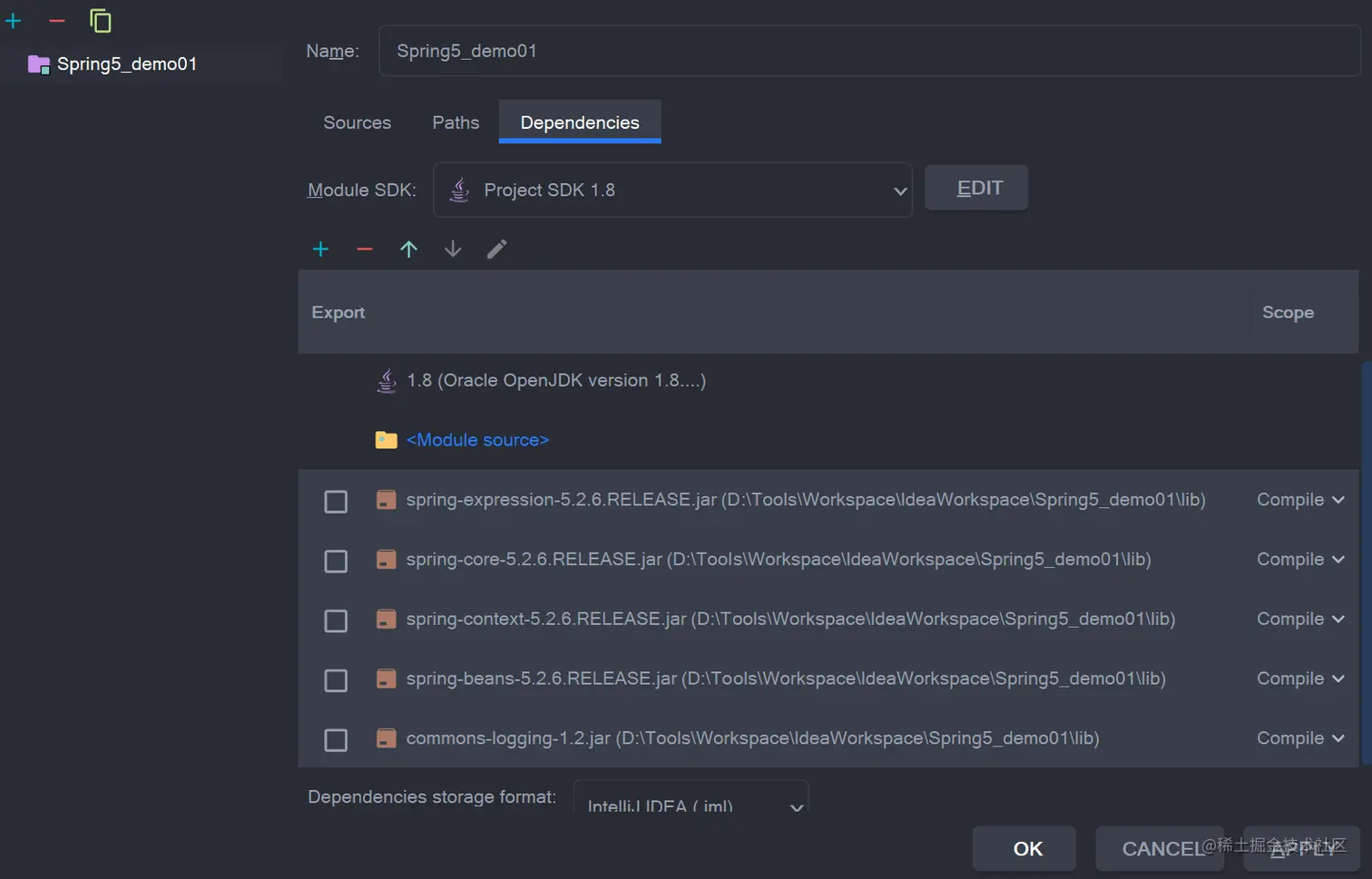Edit the dependency with the pencil icon
The width and height of the screenshot is (1372, 879).
pyautogui.click(x=496, y=249)
